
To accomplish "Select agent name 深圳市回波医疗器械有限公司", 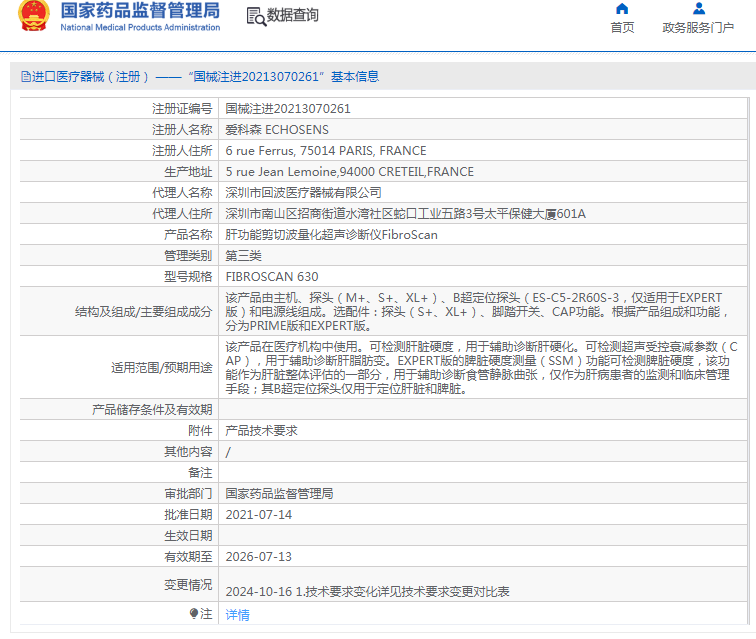I will tap(304, 193).
